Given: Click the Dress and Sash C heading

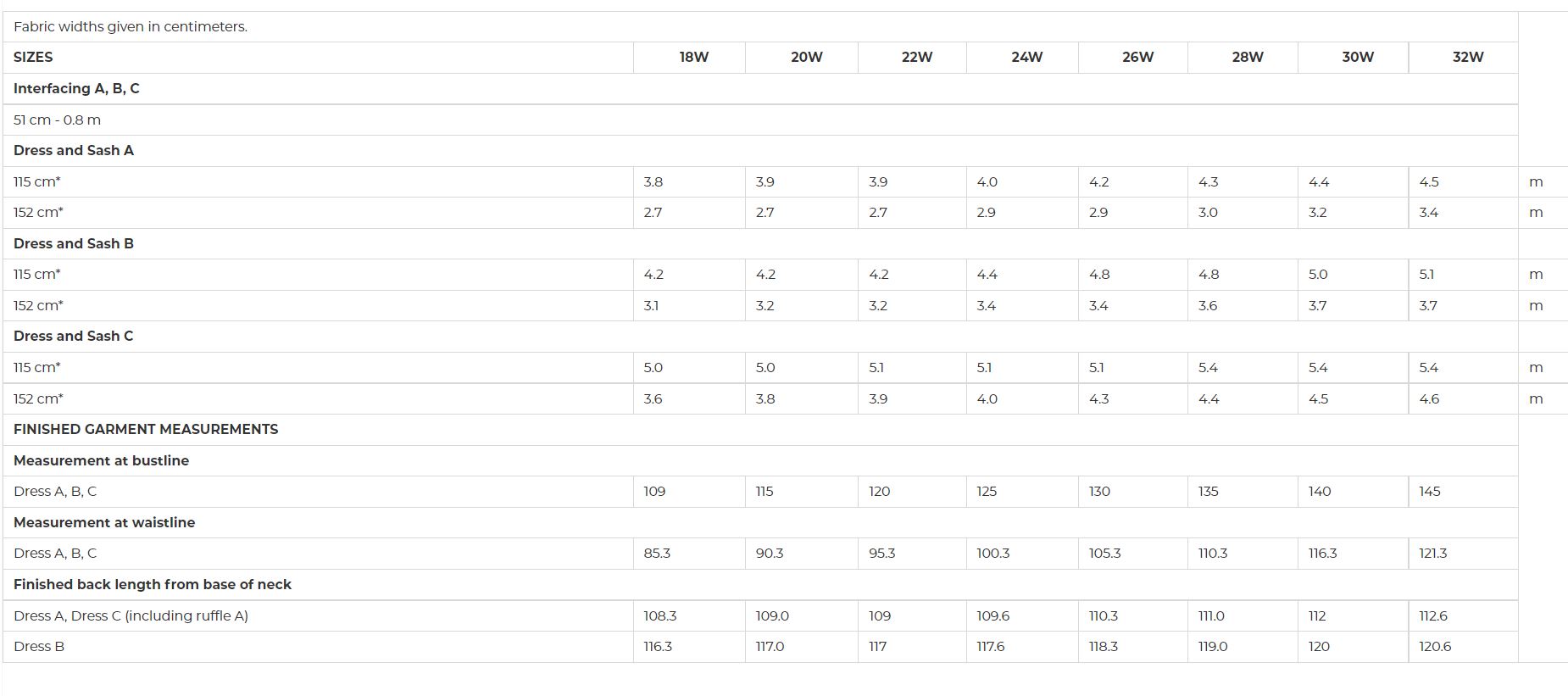Looking at the screenshot, I should tap(74, 336).
